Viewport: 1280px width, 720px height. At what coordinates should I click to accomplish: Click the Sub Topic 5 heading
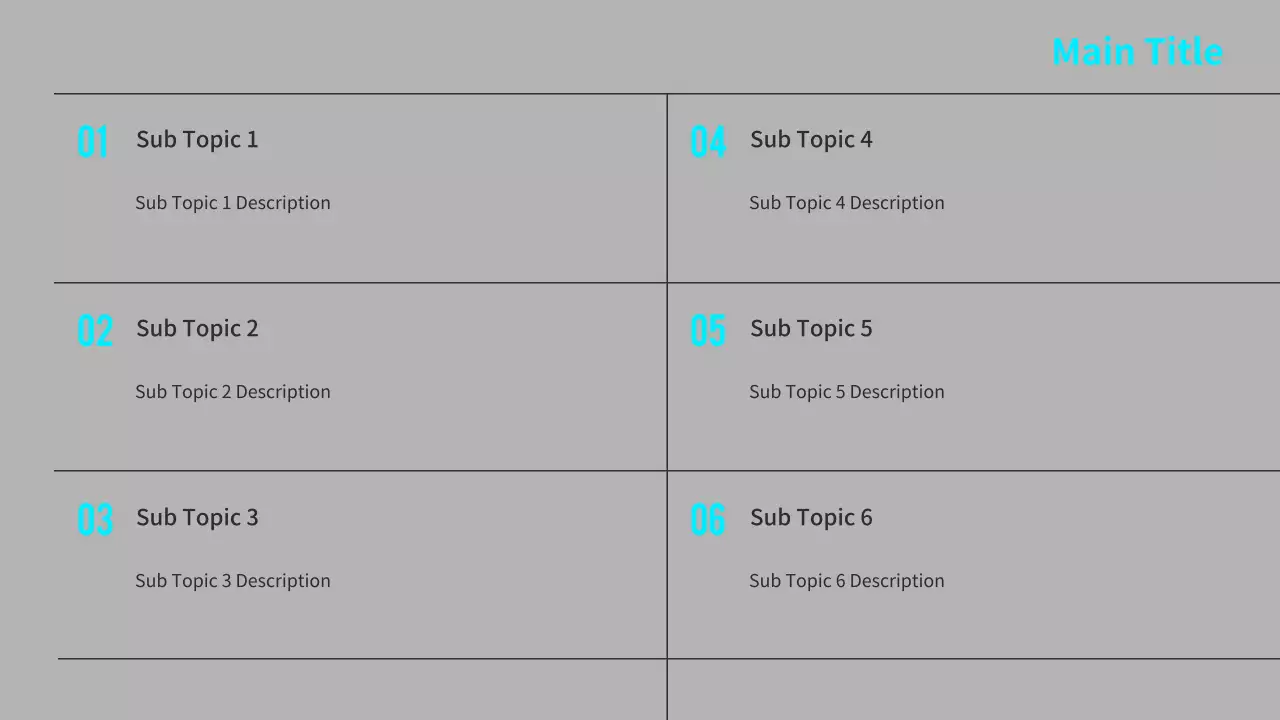pos(811,328)
